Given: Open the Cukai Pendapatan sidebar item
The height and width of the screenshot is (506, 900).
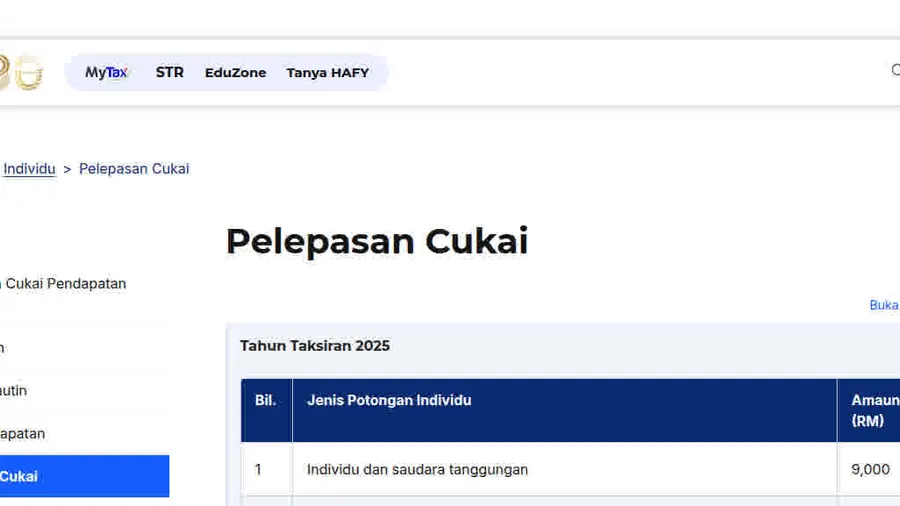Looking at the screenshot, I should coord(63,283).
